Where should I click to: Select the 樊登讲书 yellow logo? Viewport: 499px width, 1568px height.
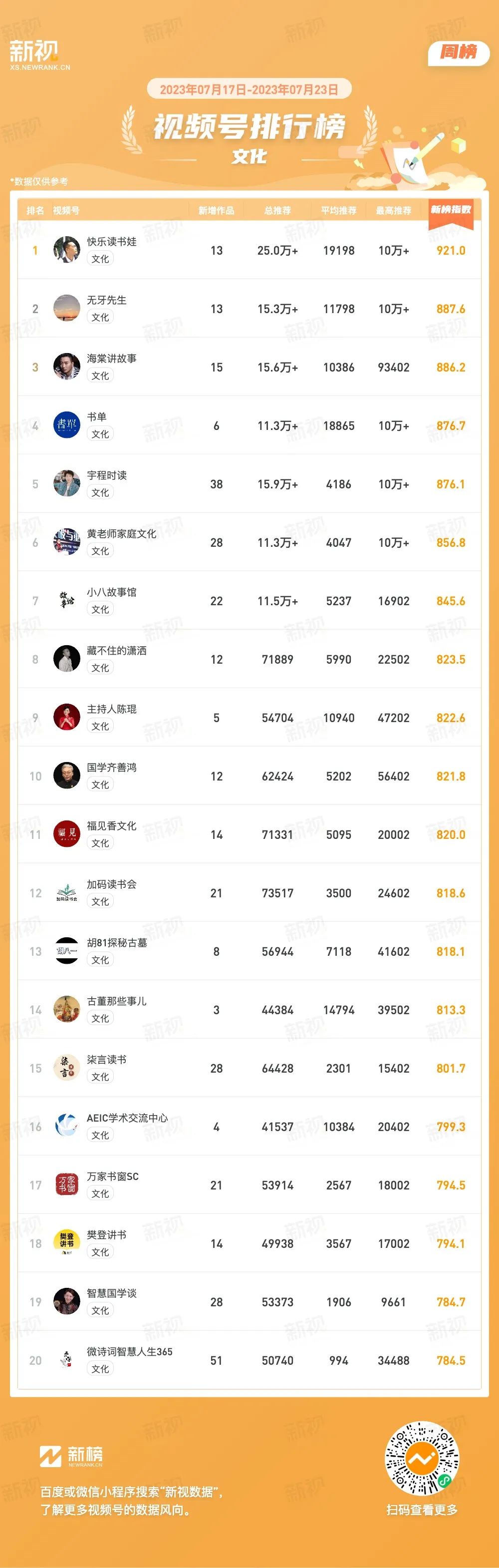pyautogui.click(x=66, y=1243)
